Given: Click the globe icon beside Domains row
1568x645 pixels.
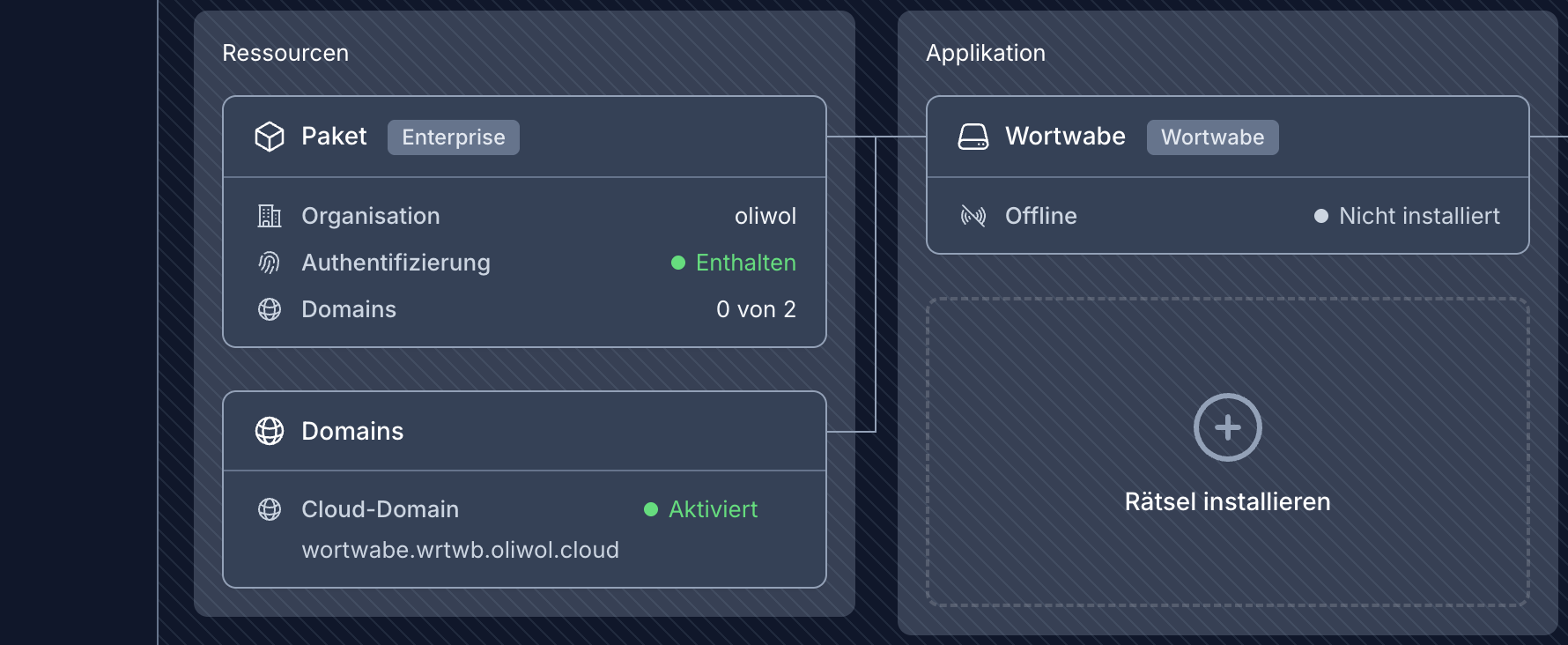Looking at the screenshot, I should (x=270, y=309).
